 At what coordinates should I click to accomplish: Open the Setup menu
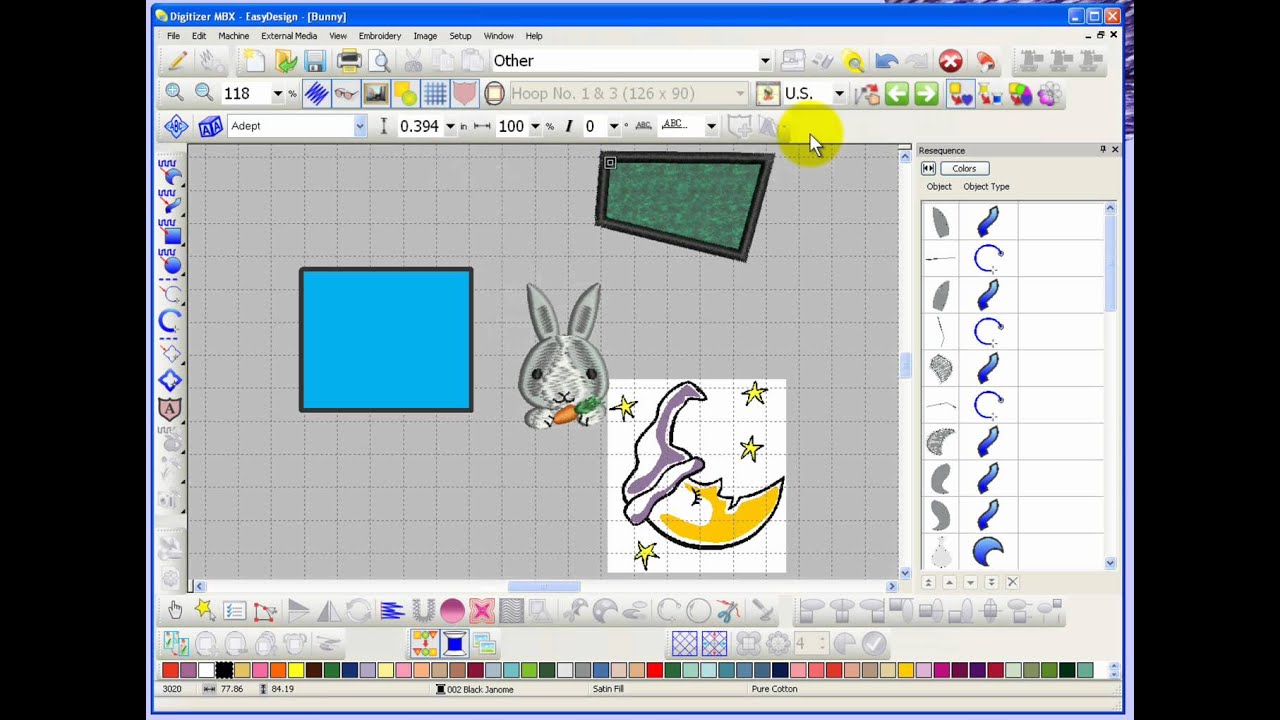pyautogui.click(x=460, y=36)
